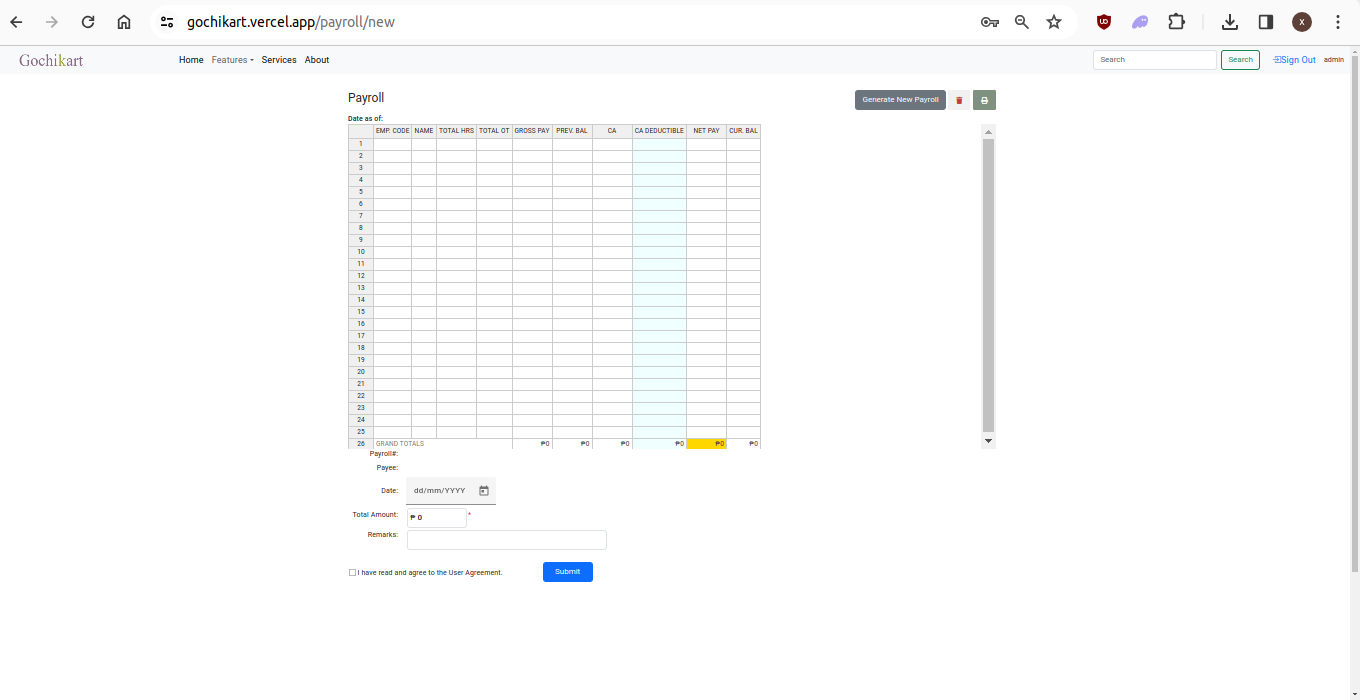Viewport: 1360px width, 700px height.
Task: Click into the Remarks text field
Action: (506, 540)
